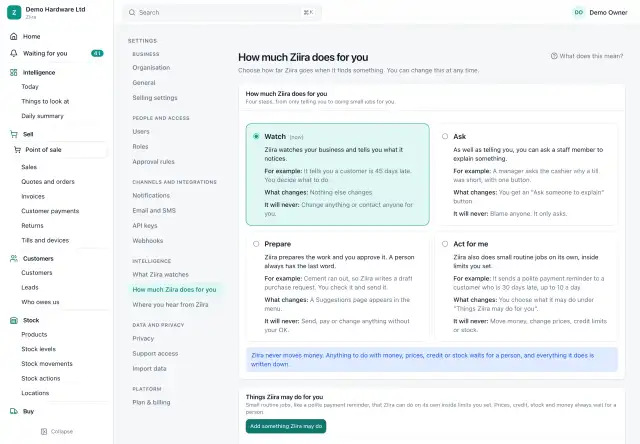
Task: Click the Search input field
Action: point(222,13)
